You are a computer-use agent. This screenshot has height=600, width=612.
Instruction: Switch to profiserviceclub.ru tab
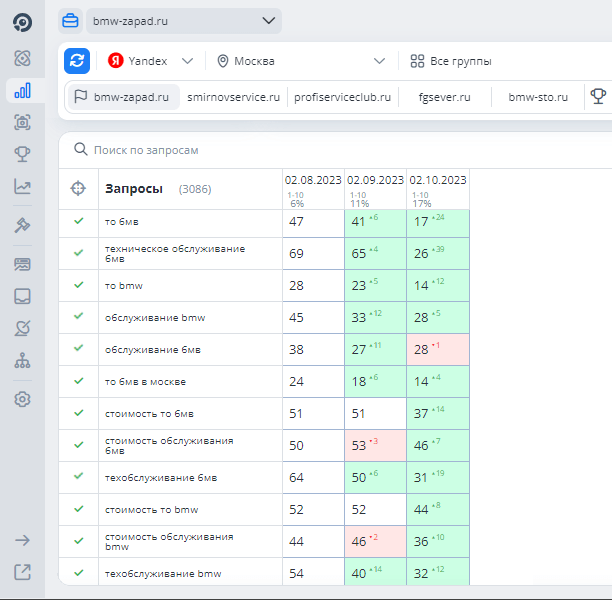point(342,97)
